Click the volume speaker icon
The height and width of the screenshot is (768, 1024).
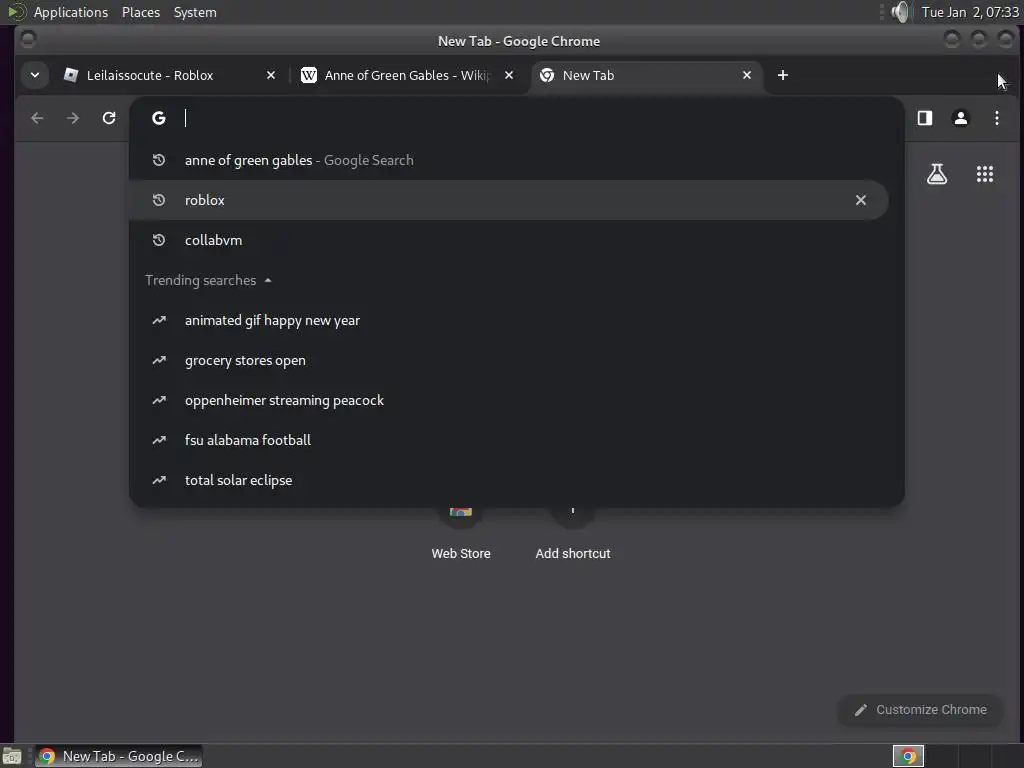[901, 12]
